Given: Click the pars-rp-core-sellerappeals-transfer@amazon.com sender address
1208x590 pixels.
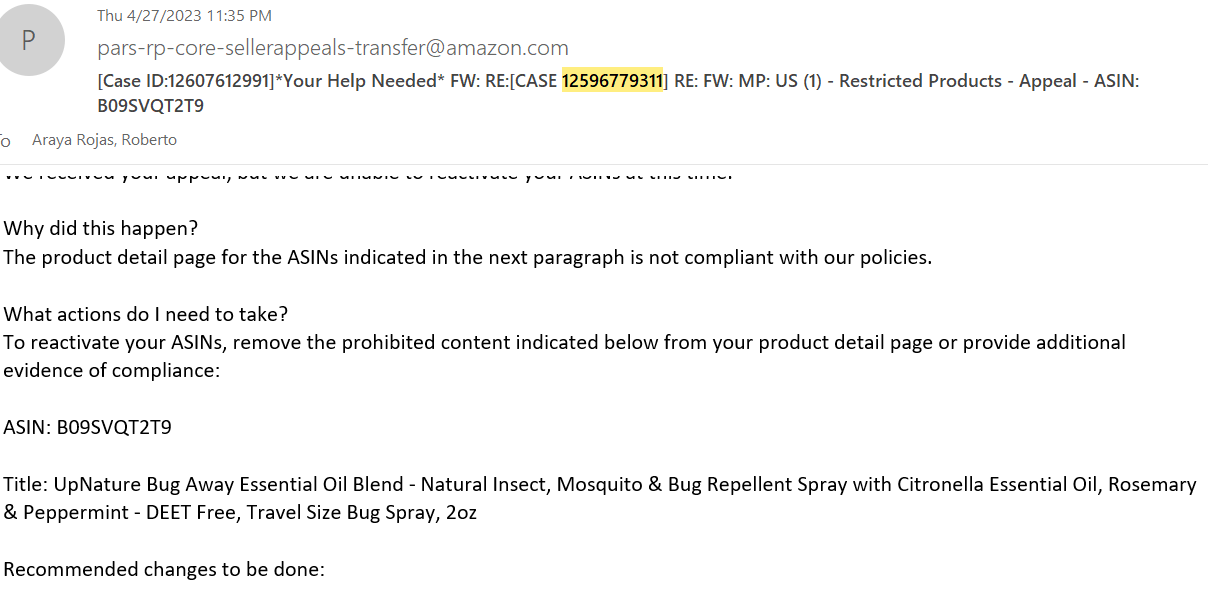Looking at the screenshot, I should [333, 48].
